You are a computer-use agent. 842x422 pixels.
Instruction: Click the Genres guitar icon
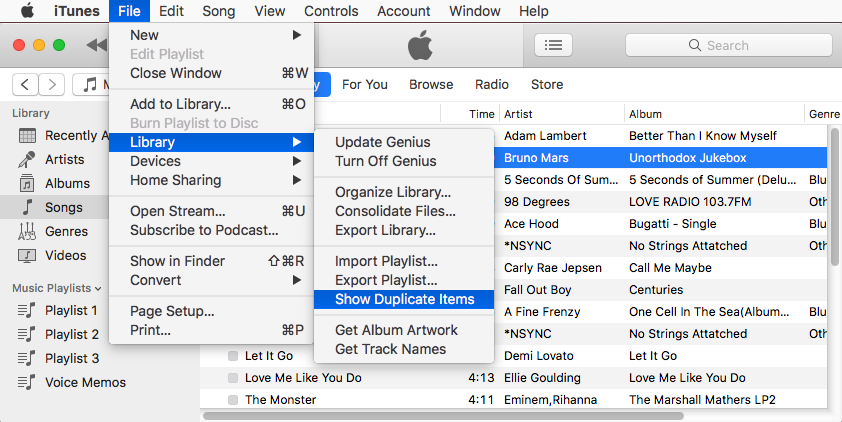(28, 232)
